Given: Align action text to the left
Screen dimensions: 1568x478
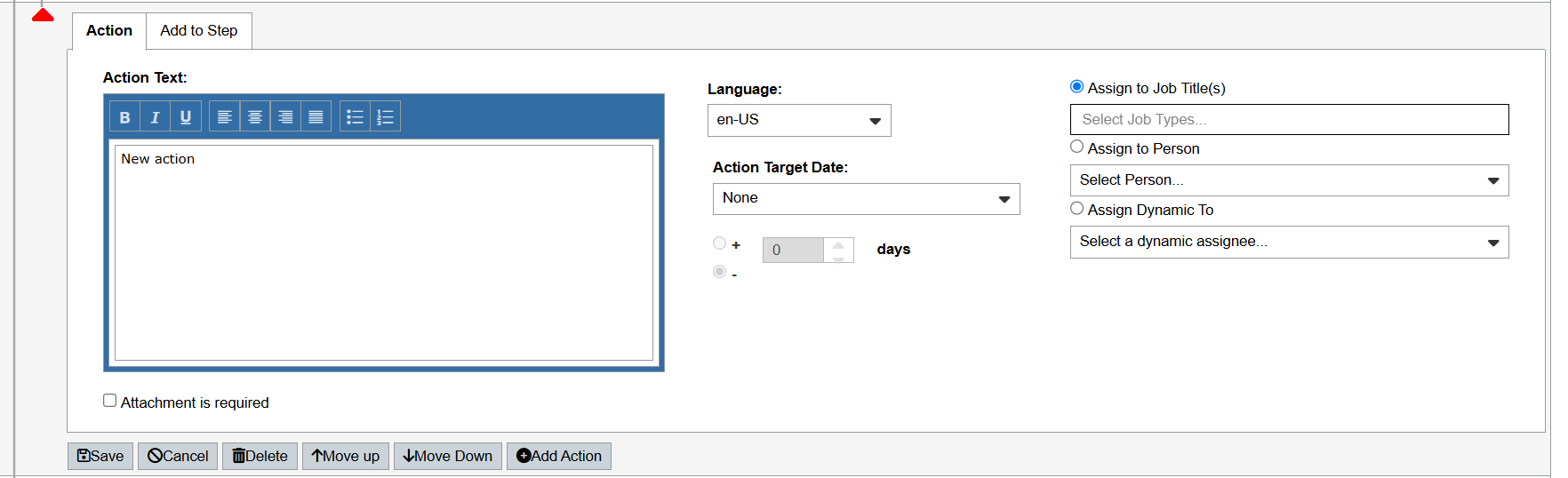Looking at the screenshot, I should click(x=225, y=117).
